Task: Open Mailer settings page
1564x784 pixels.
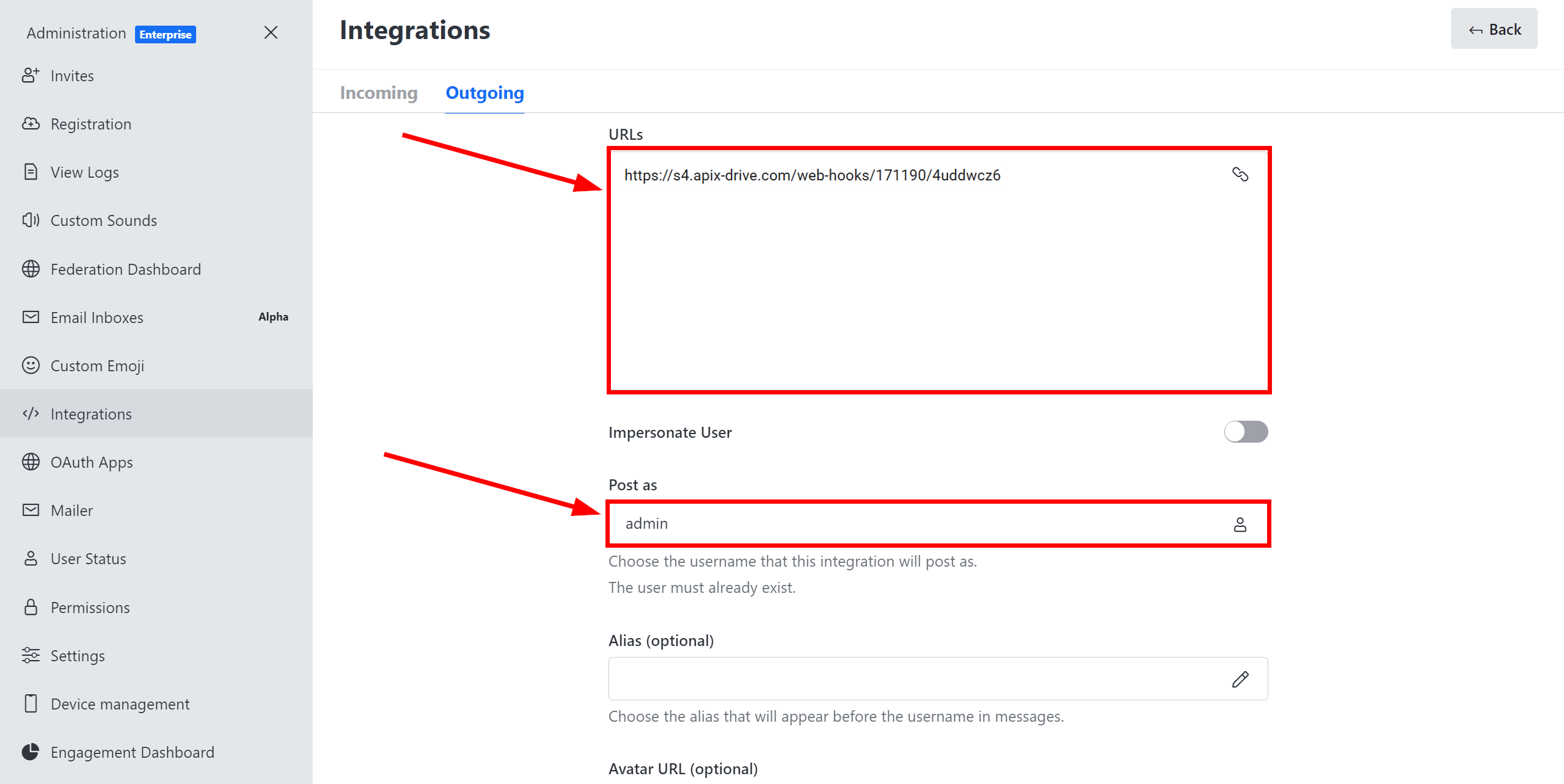Action: pos(156,510)
